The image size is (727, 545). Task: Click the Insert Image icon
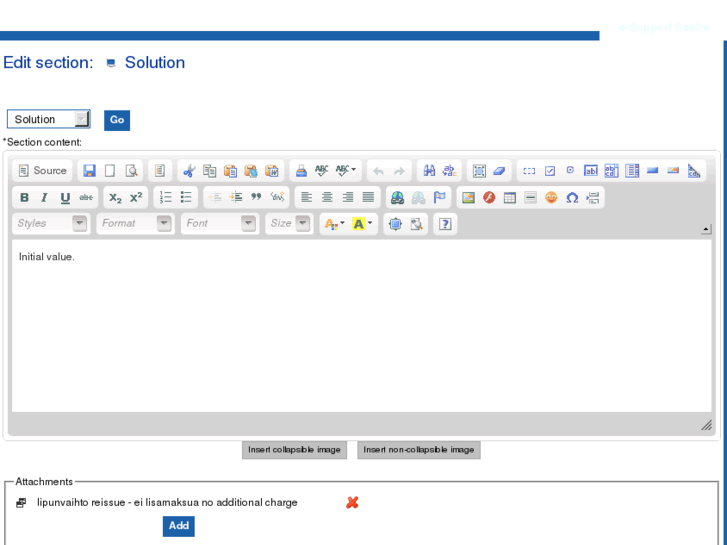pyautogui.click(x=468, y=198)
